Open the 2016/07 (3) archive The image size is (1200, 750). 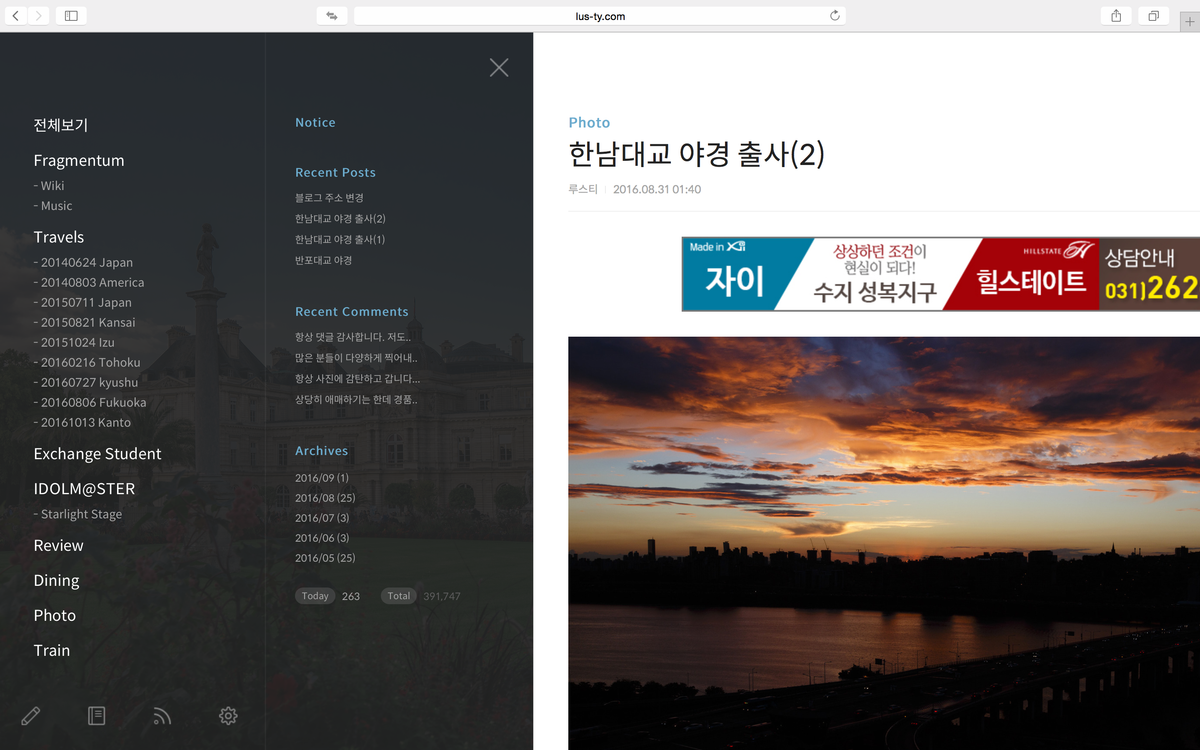pos(322,518)
